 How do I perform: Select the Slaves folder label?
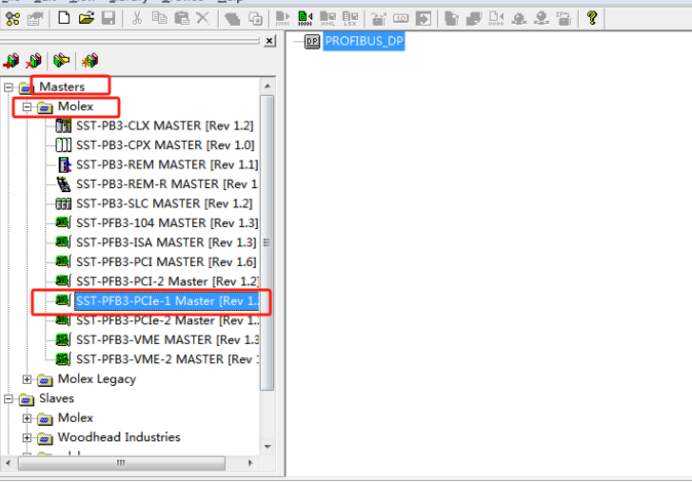point(56,398)
